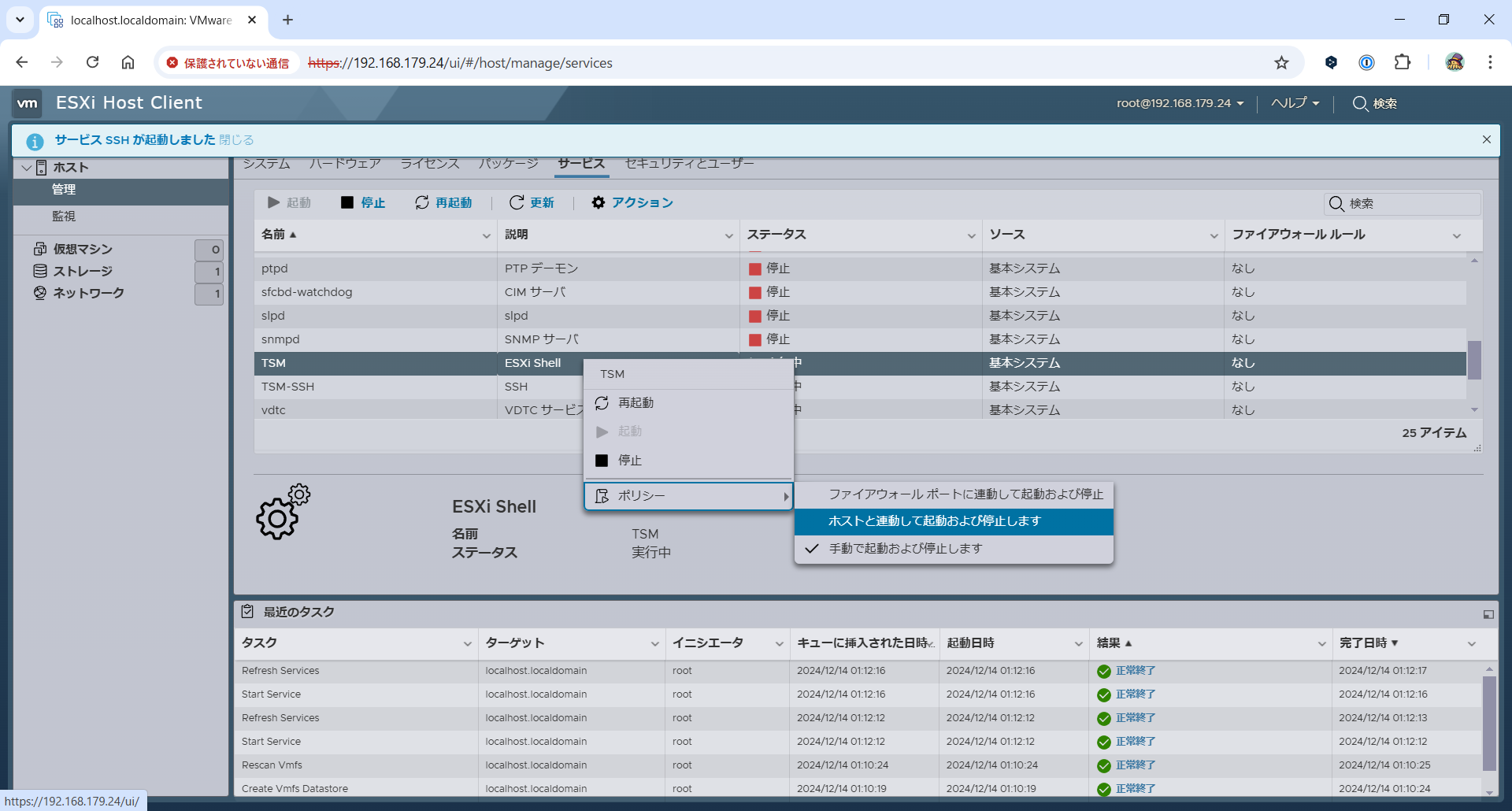
Task: Click the services table vertical scrollbar thumb
Action: coord(1474,360)
